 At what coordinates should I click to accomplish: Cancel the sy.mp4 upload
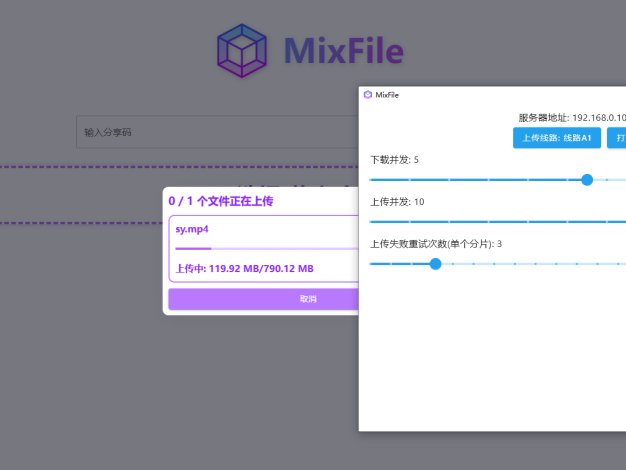263,299
